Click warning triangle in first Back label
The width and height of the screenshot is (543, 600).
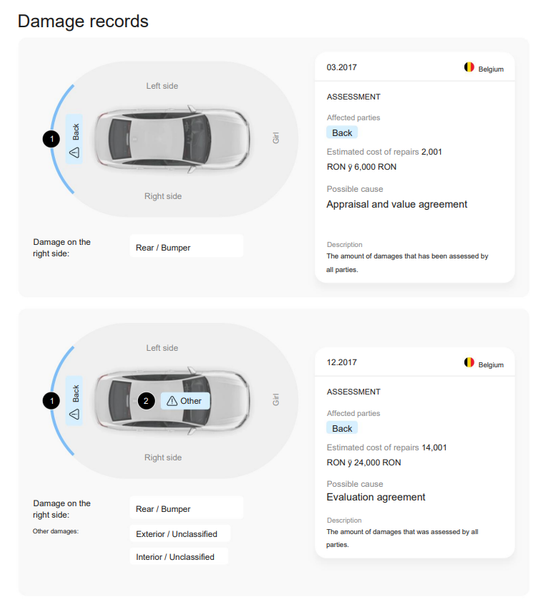coord(74,153)
